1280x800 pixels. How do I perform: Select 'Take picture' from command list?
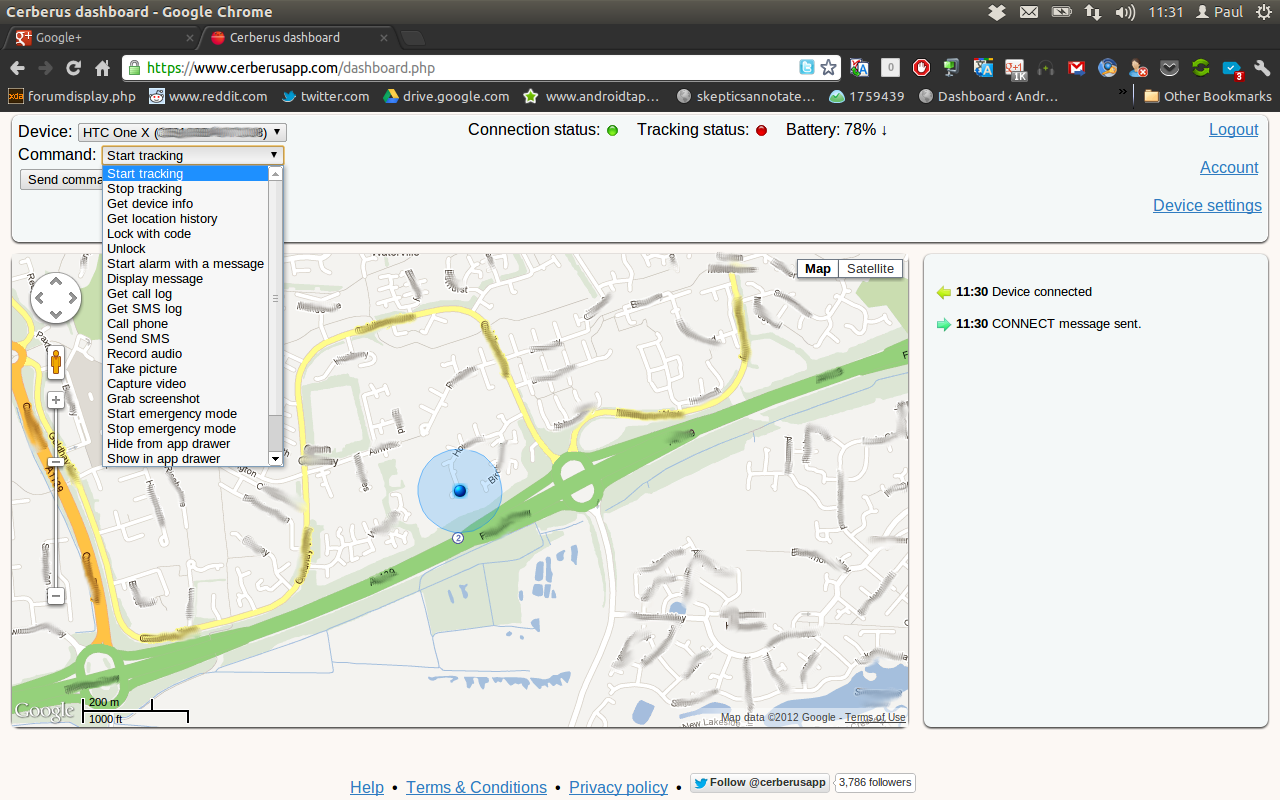(x=142, y=369)
